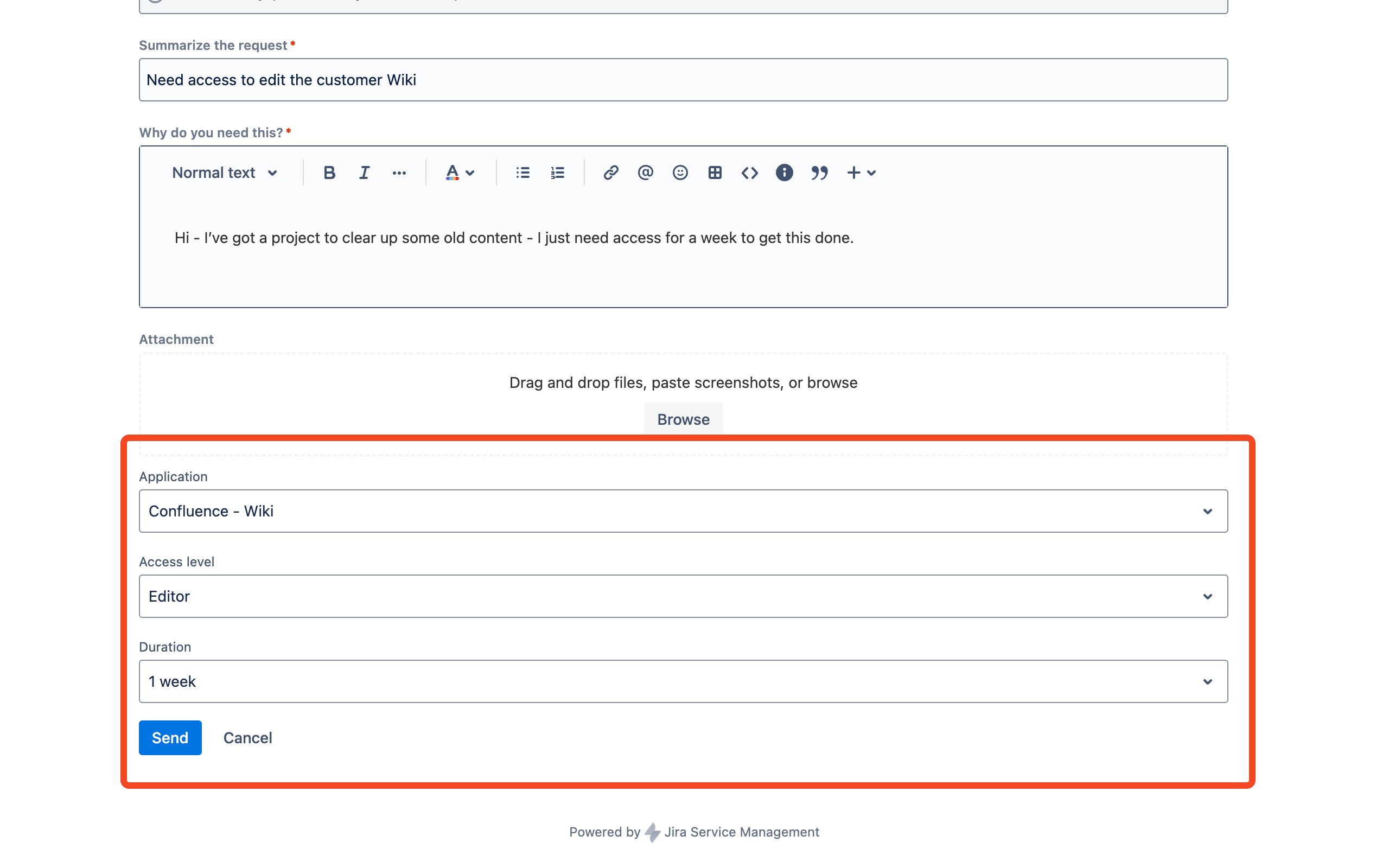Insert a code snippet

[x=750, y=173]
